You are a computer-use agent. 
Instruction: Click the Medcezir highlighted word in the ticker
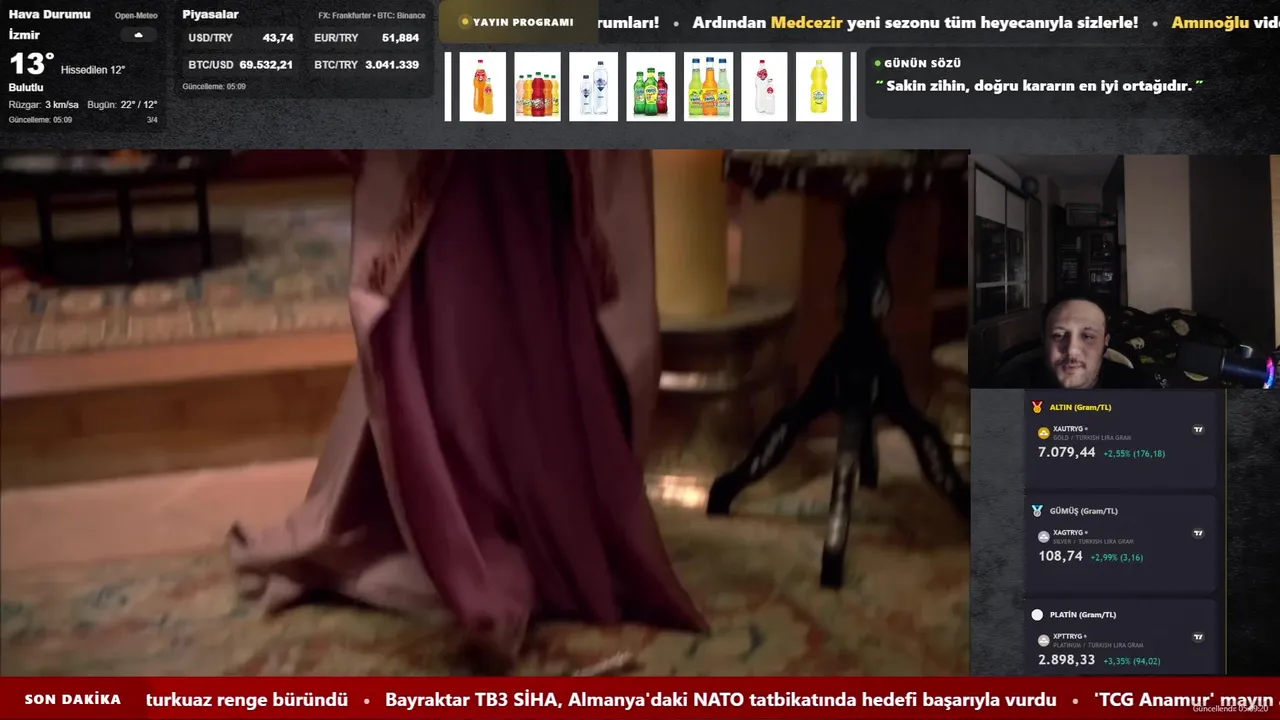point(806,22)
